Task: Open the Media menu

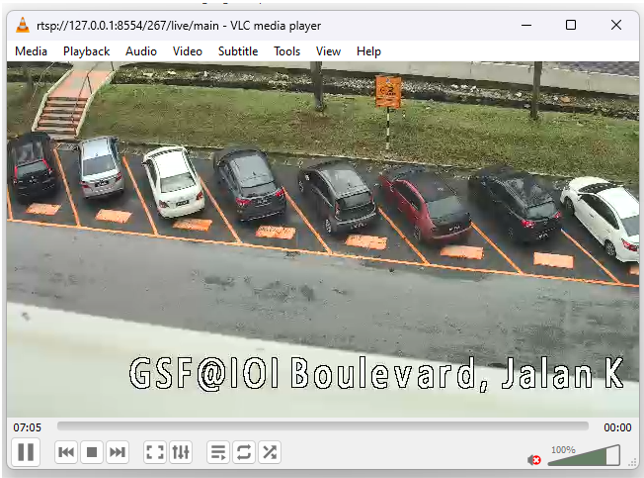Action: [x=31, y=51]
